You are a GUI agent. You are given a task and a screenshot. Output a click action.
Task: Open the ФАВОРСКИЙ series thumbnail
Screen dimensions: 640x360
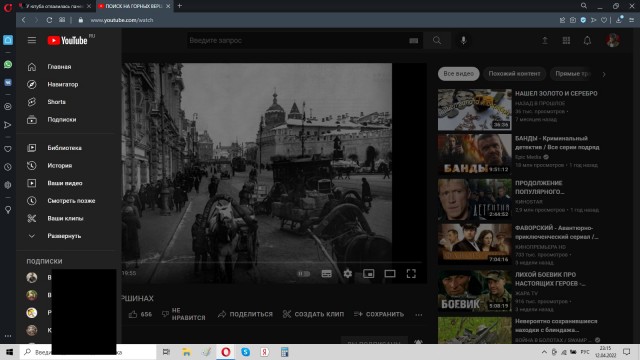click(475, 244)
